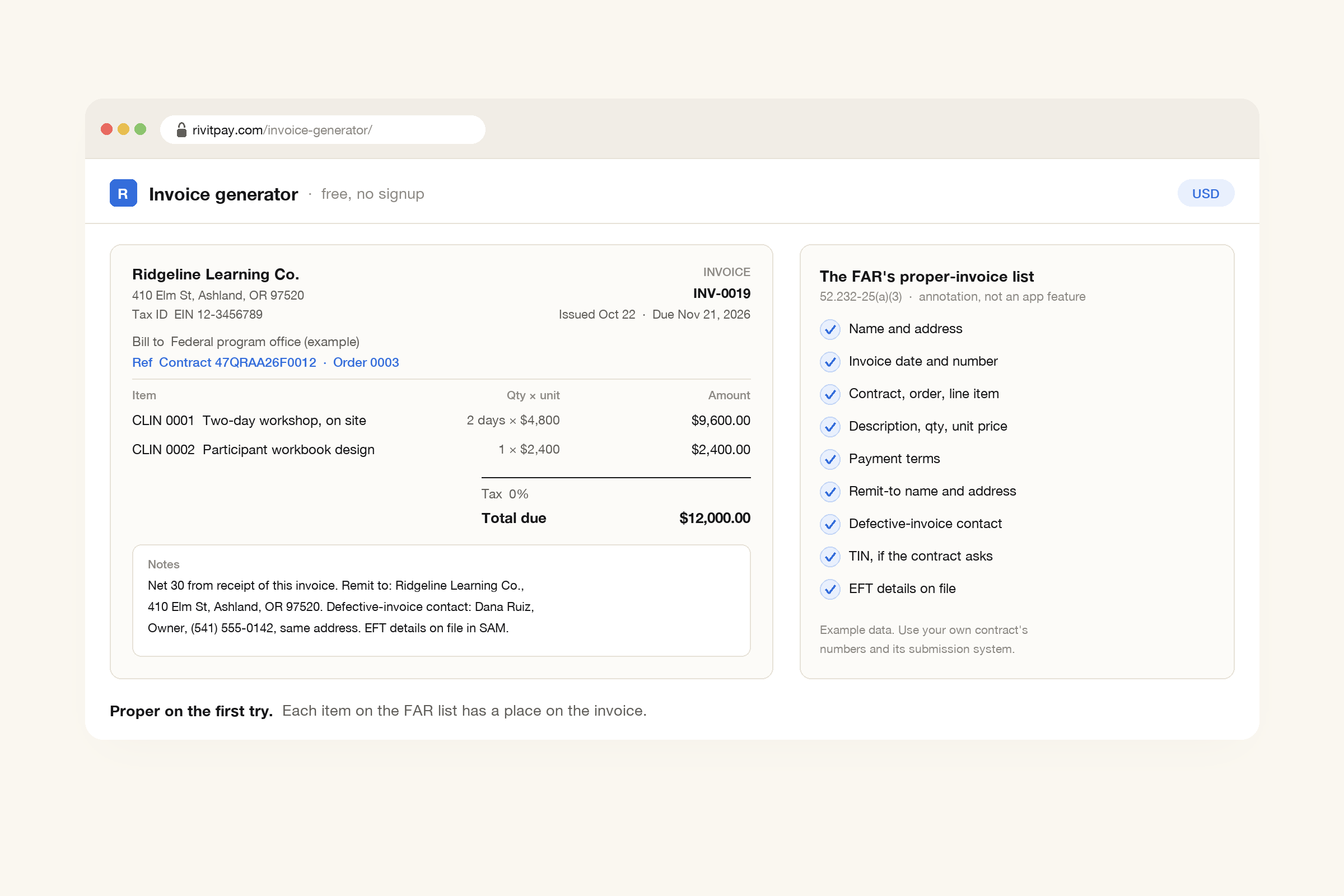Click the red window close dot
Screen dimensions: 1344x896
coord(106,129)
